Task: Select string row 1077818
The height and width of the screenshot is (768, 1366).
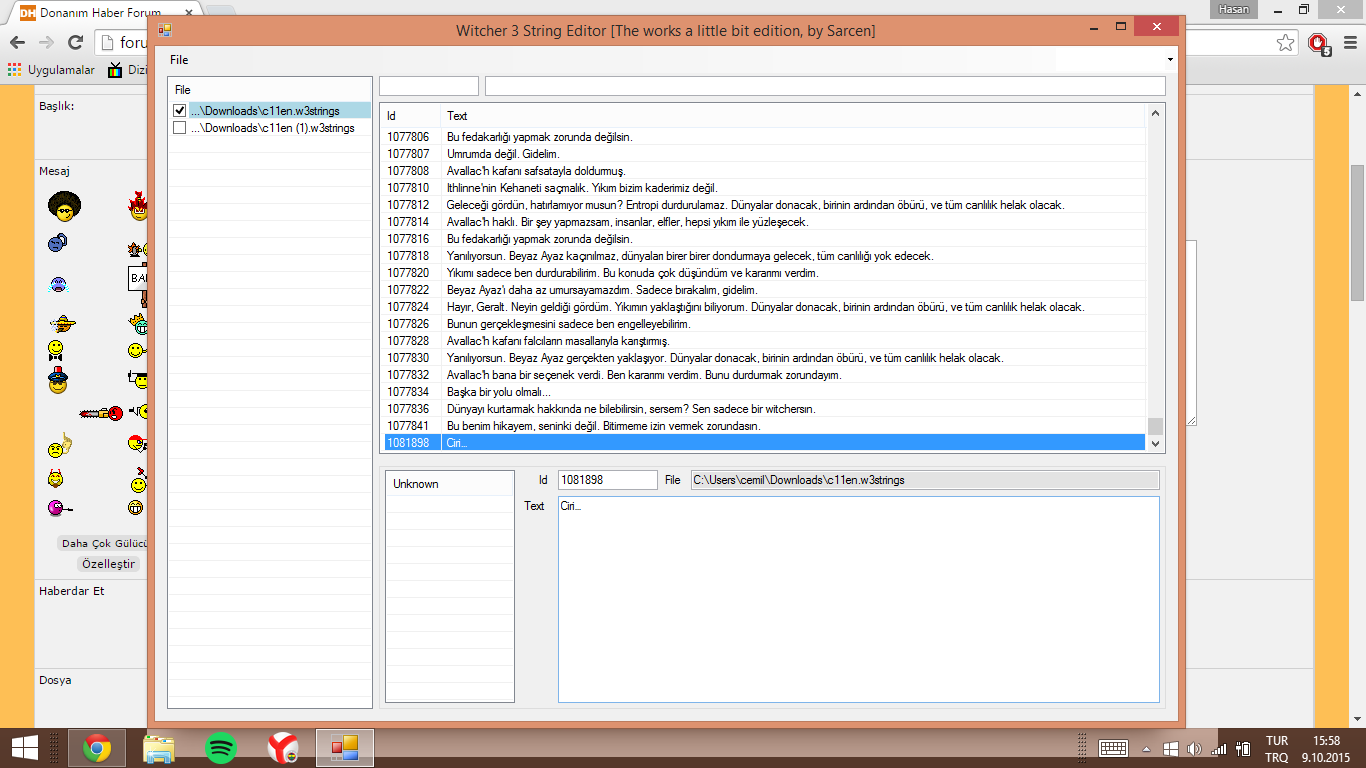Action: click(x=765, y=256)
